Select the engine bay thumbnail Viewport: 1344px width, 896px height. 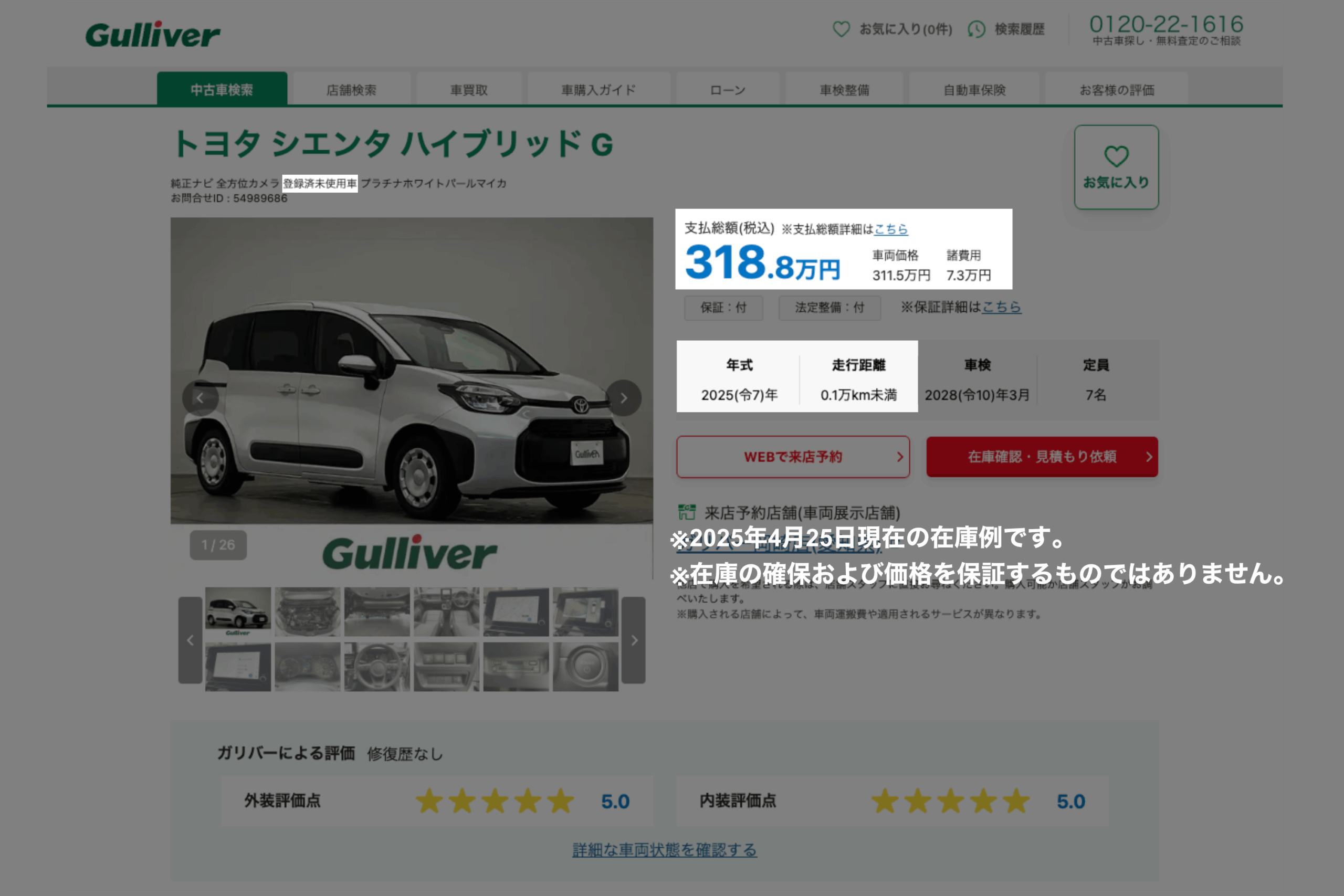[x=308, y=612]
